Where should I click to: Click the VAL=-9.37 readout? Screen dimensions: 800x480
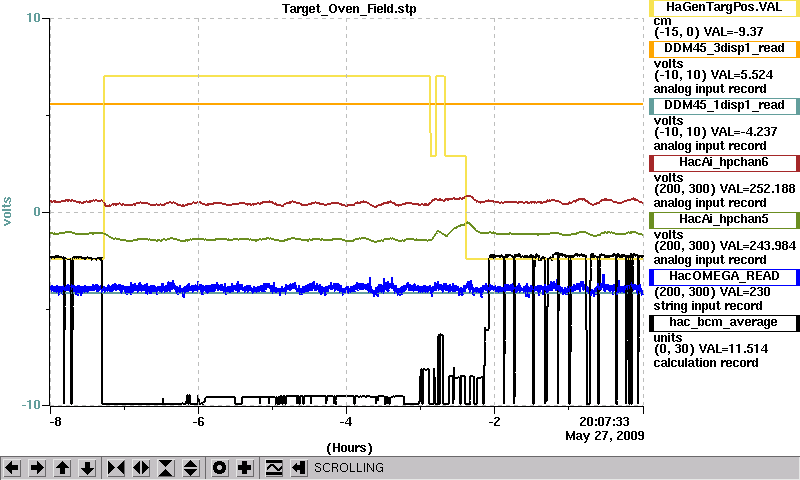[733, 32]
